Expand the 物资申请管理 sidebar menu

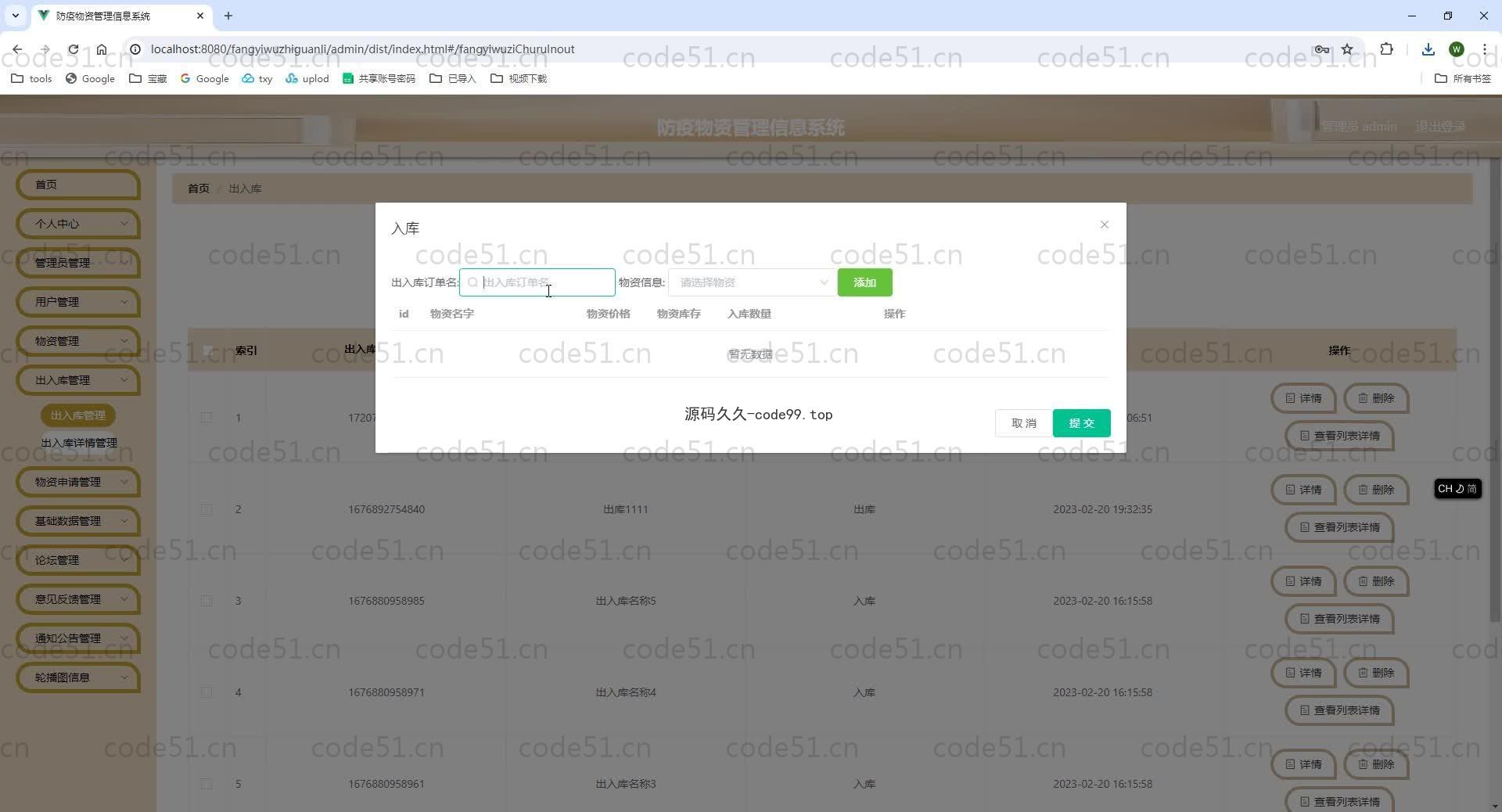pyautogui.click(x=77, y=482)
